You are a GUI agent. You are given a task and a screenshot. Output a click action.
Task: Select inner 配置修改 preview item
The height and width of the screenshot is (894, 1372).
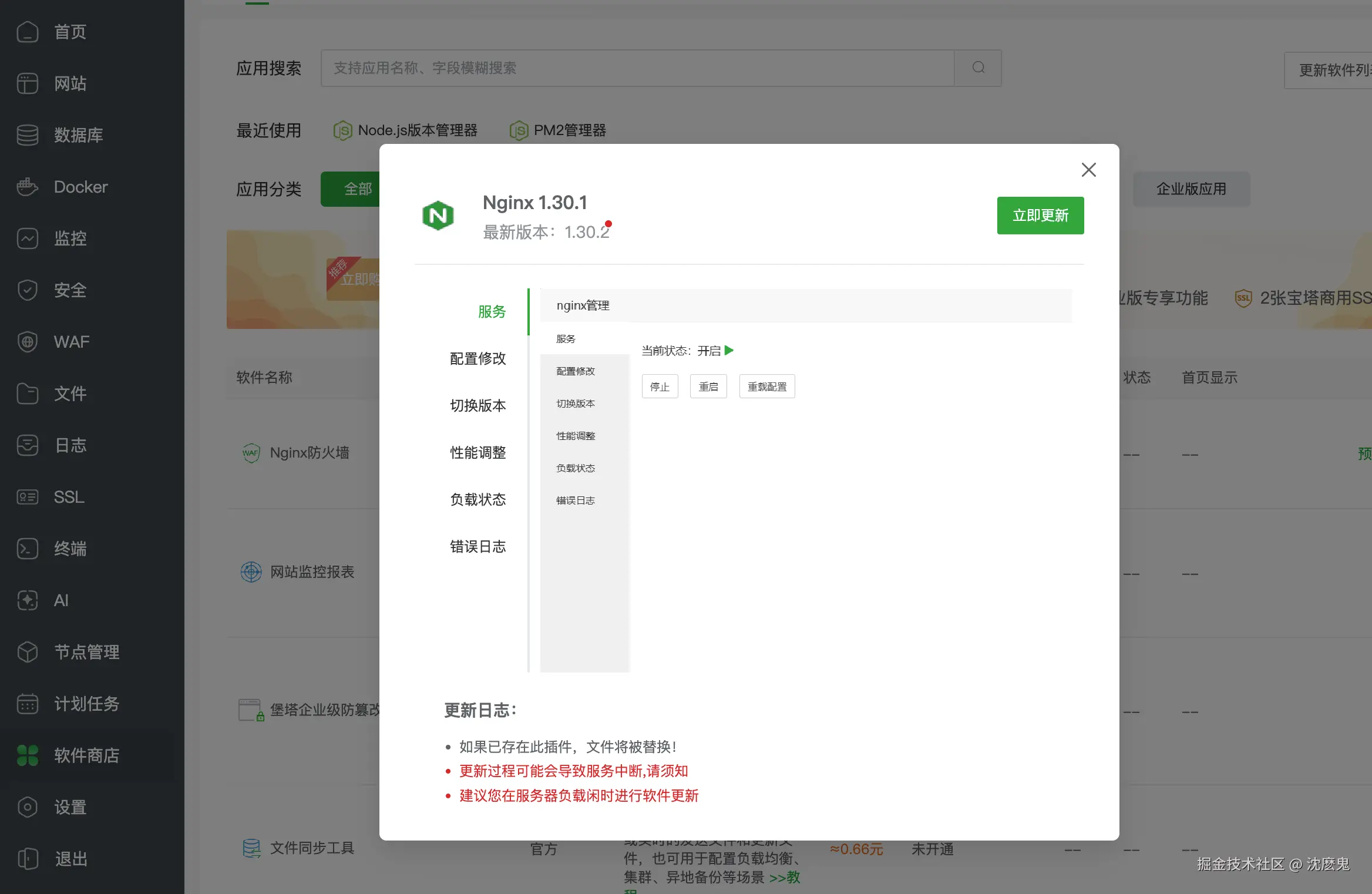point(576,371)
